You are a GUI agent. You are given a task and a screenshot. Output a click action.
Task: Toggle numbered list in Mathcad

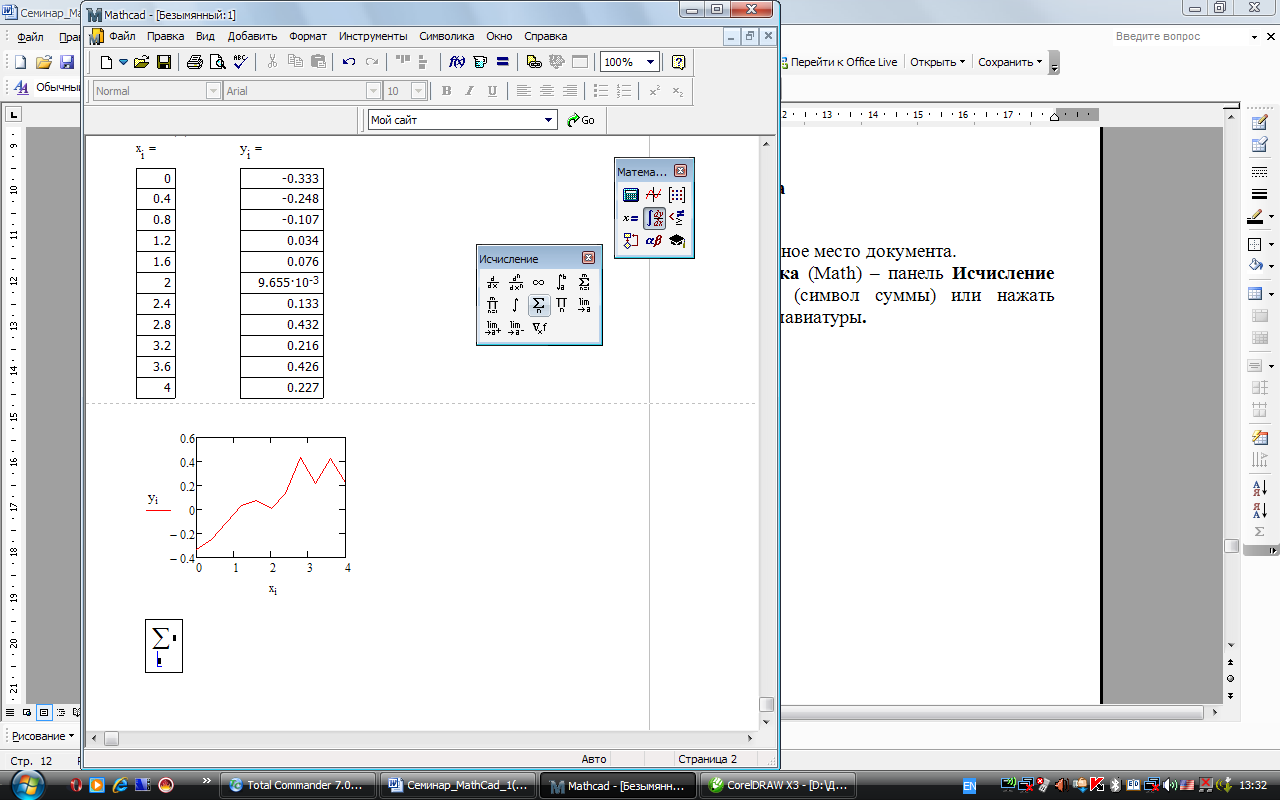pyautogui.click(x=624, y=91)
